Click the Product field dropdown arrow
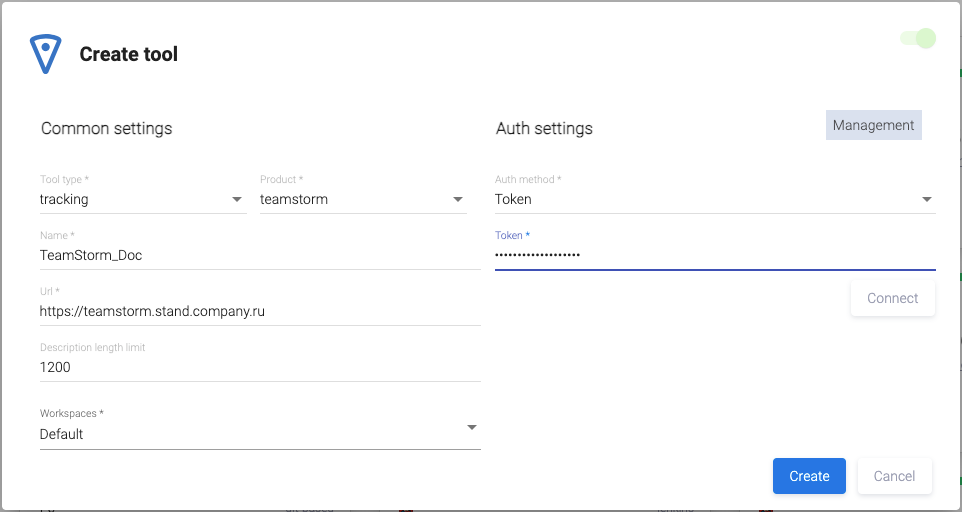 tap(458, 199)
